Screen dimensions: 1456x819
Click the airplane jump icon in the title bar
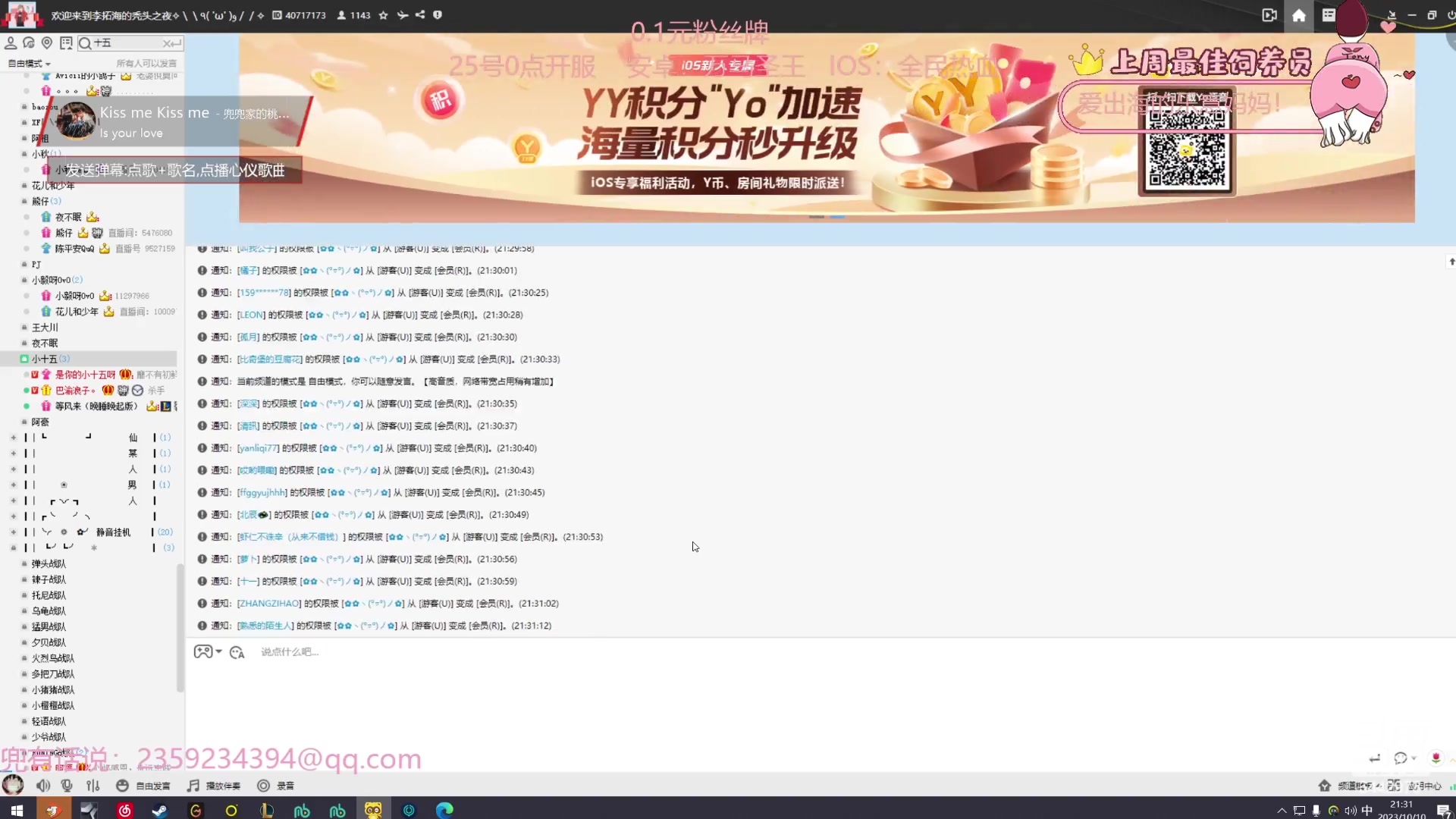(x=402, y=15)
